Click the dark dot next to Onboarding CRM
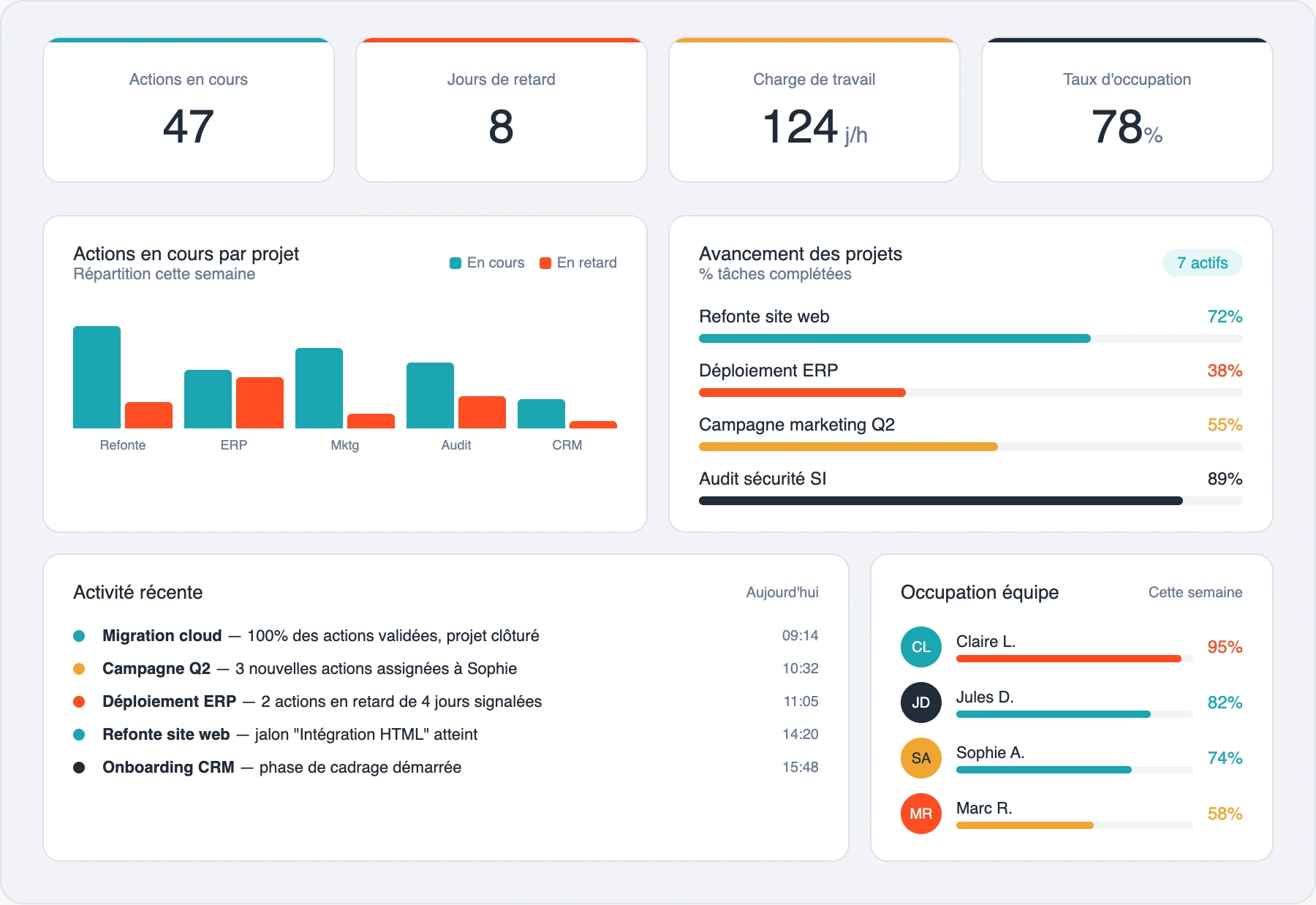 point(79,767)
